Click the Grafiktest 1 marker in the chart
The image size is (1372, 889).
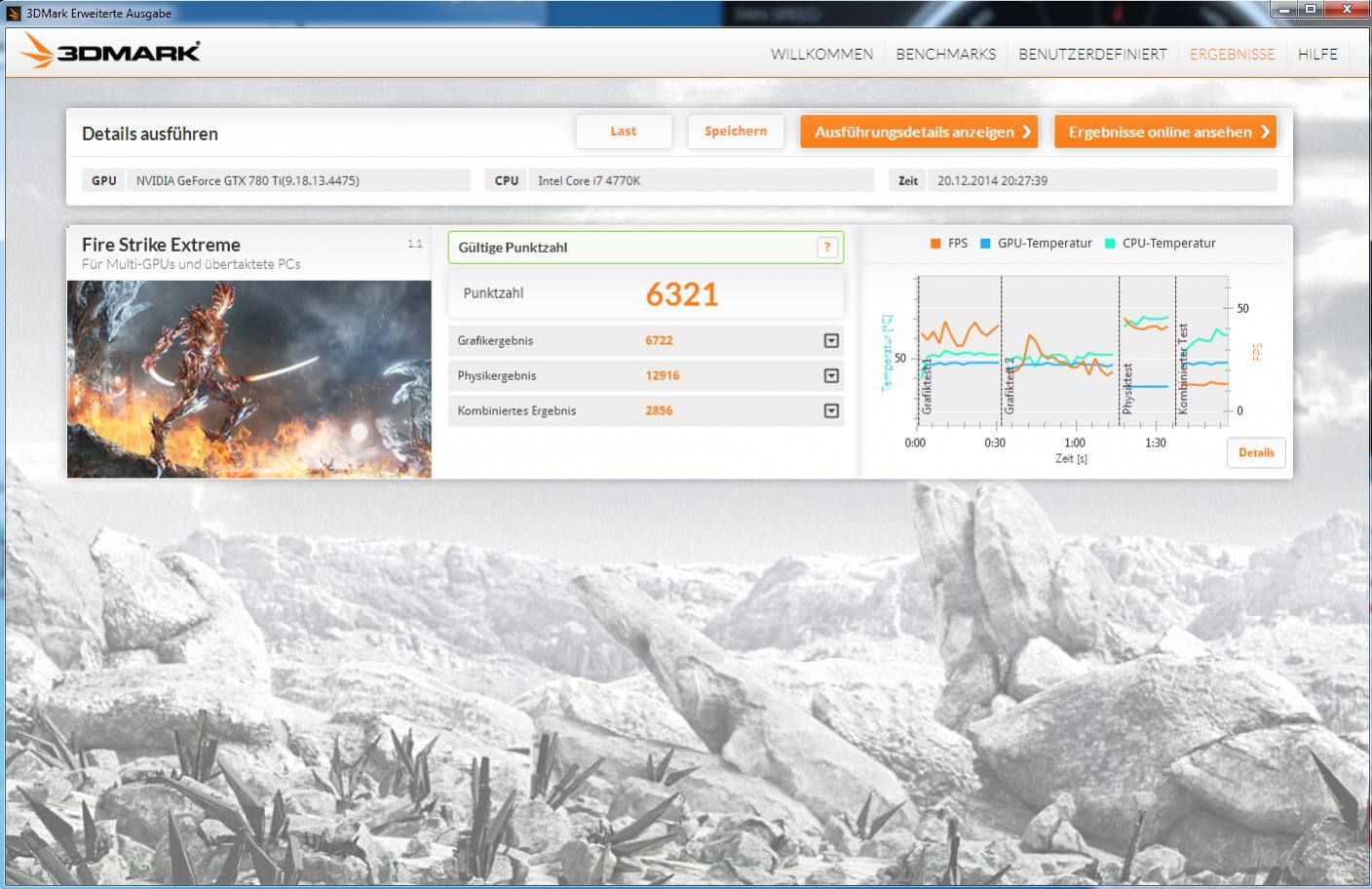[x=927, y=386]
